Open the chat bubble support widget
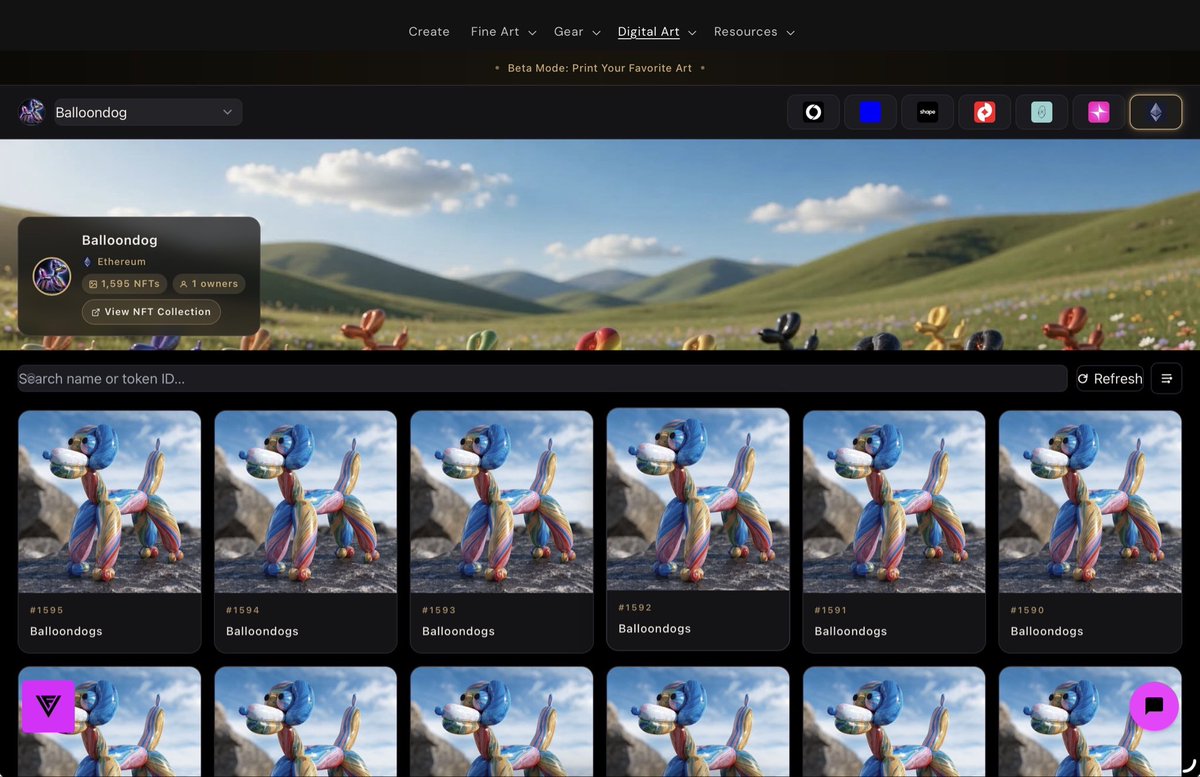This screenshot has width=1200, height=777. tap(1154, 706)
